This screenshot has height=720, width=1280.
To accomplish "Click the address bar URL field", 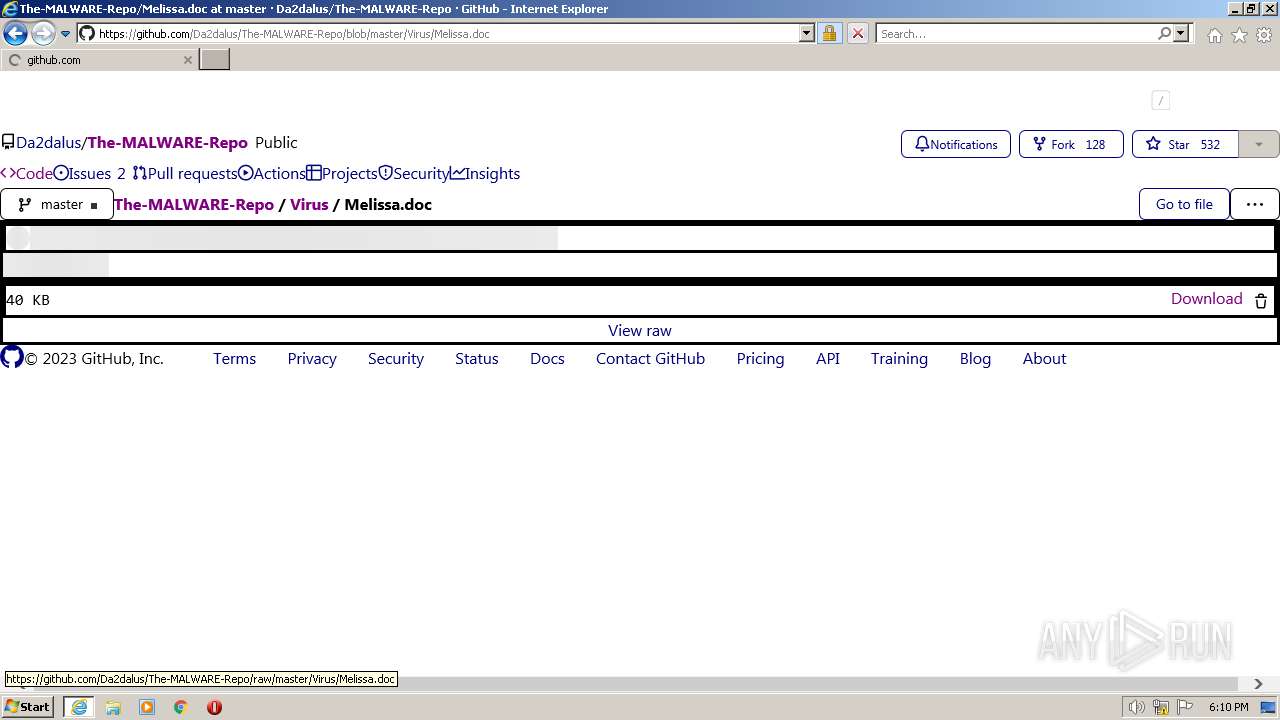I will [448, 33].
